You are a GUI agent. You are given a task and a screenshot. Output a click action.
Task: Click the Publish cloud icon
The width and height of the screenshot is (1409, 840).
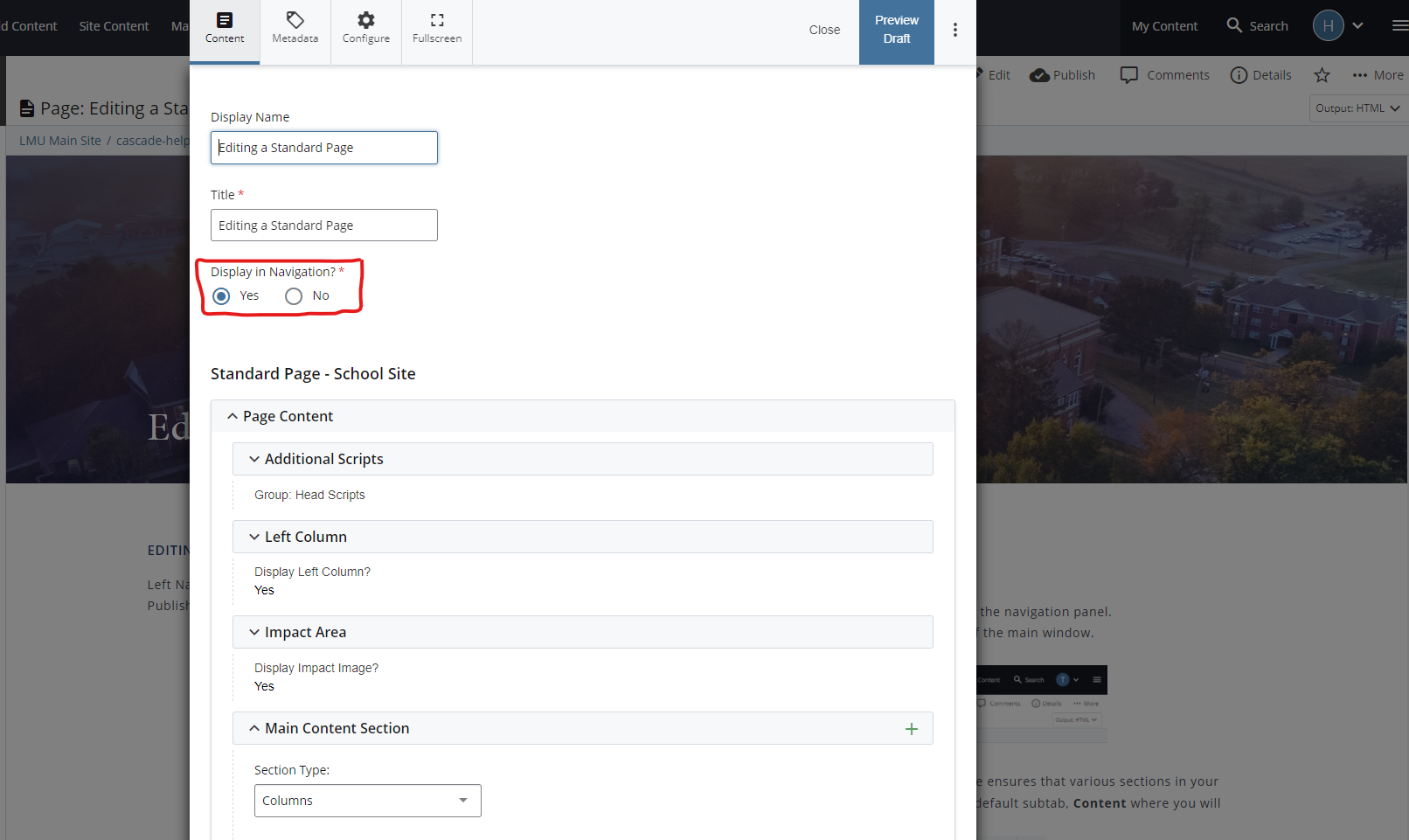[1039, 75]
